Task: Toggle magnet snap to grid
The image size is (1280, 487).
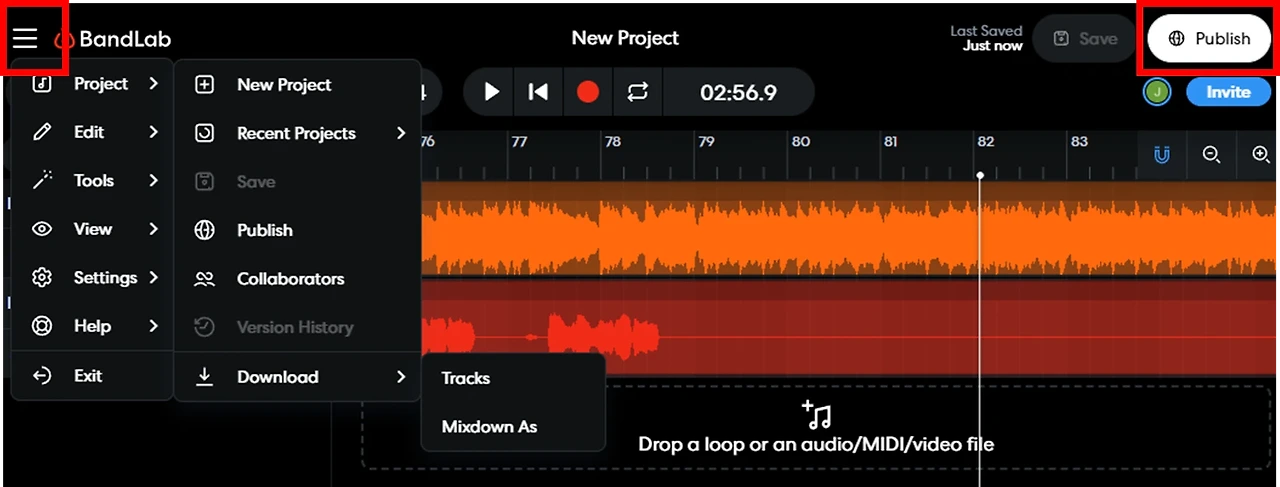Action: 1161,155
